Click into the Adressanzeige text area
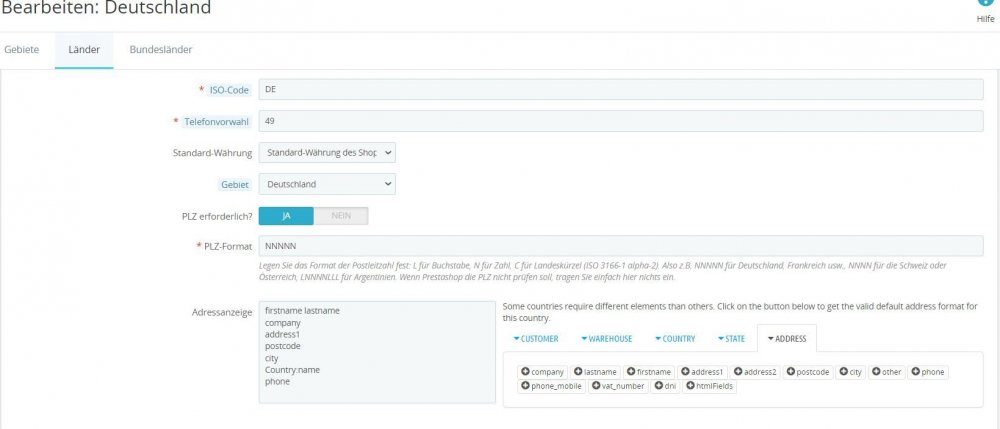 pyautogui.click(x=377, y=353)
